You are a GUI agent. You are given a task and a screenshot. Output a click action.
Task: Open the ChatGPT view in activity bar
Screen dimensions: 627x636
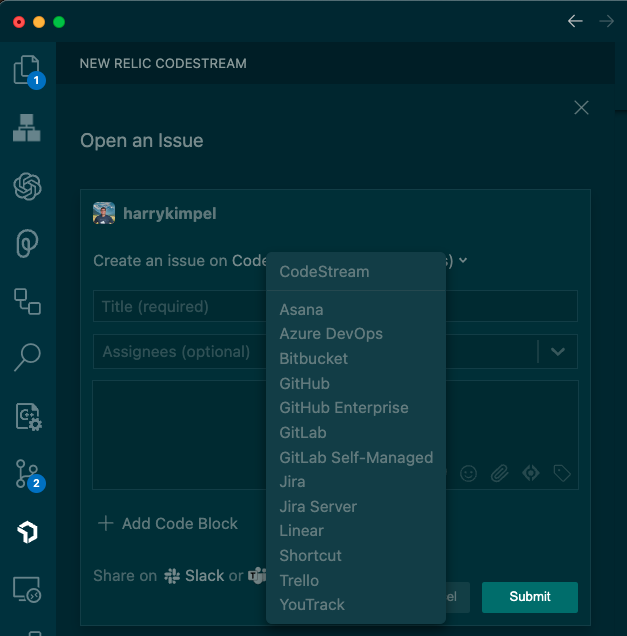point(27,186)
